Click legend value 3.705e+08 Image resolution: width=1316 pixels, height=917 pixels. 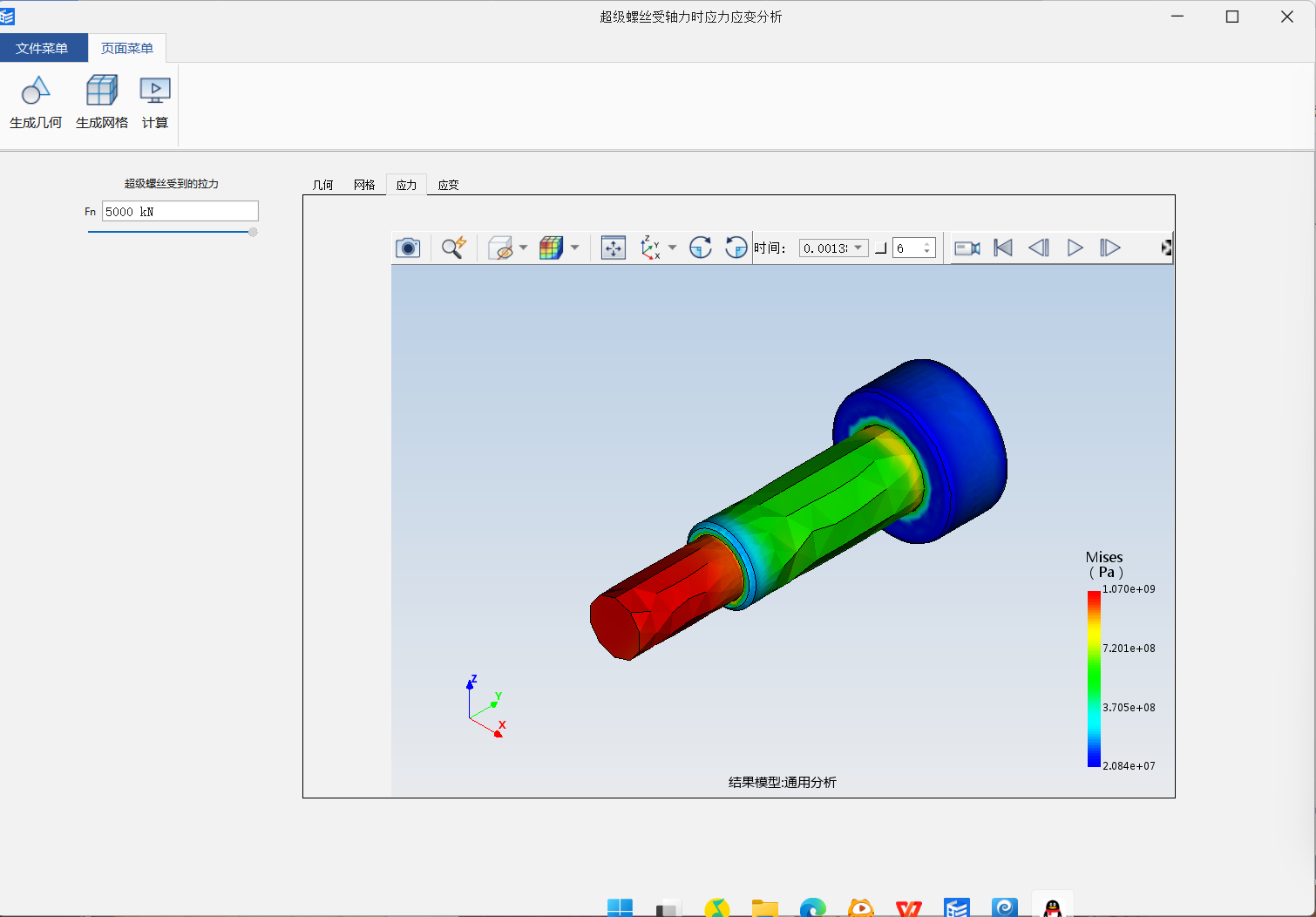coord(1129,708)
